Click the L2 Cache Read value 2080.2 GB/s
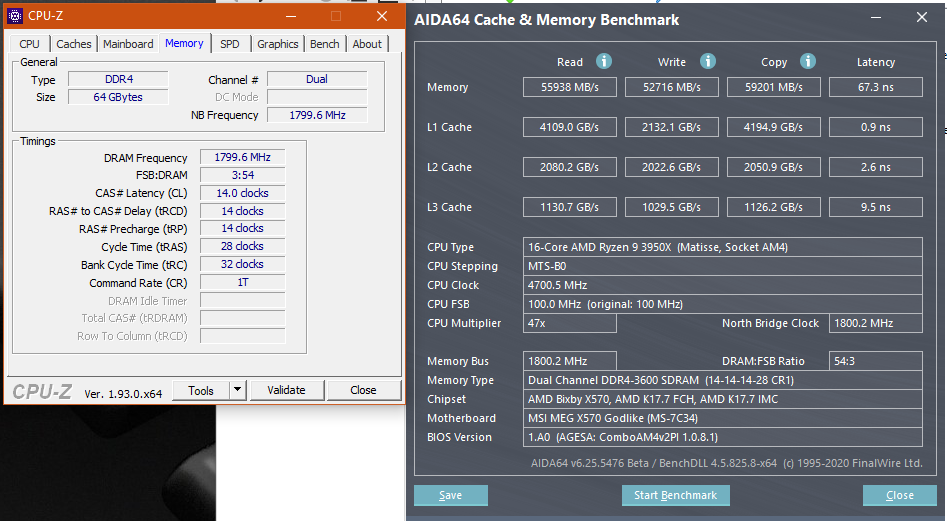Viewport: 947px width, 521px height. [x=570, y=167]
